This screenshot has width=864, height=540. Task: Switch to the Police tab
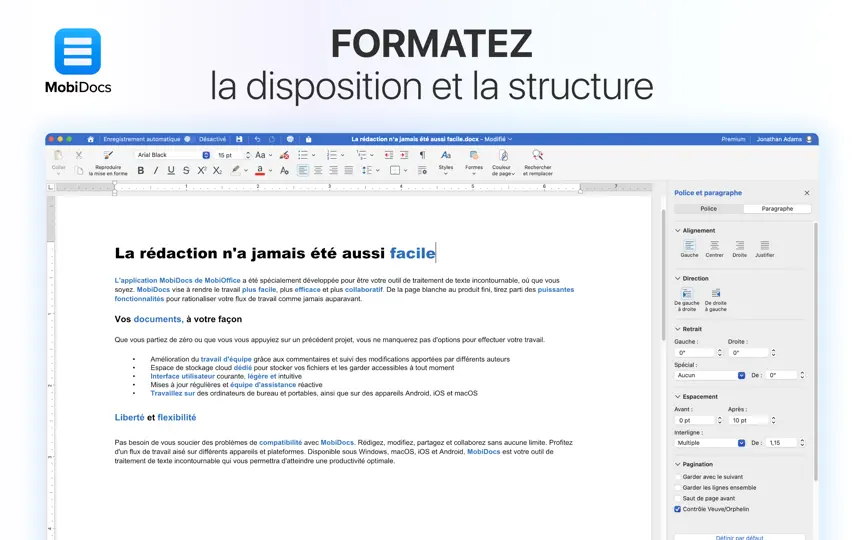(709, 209)
